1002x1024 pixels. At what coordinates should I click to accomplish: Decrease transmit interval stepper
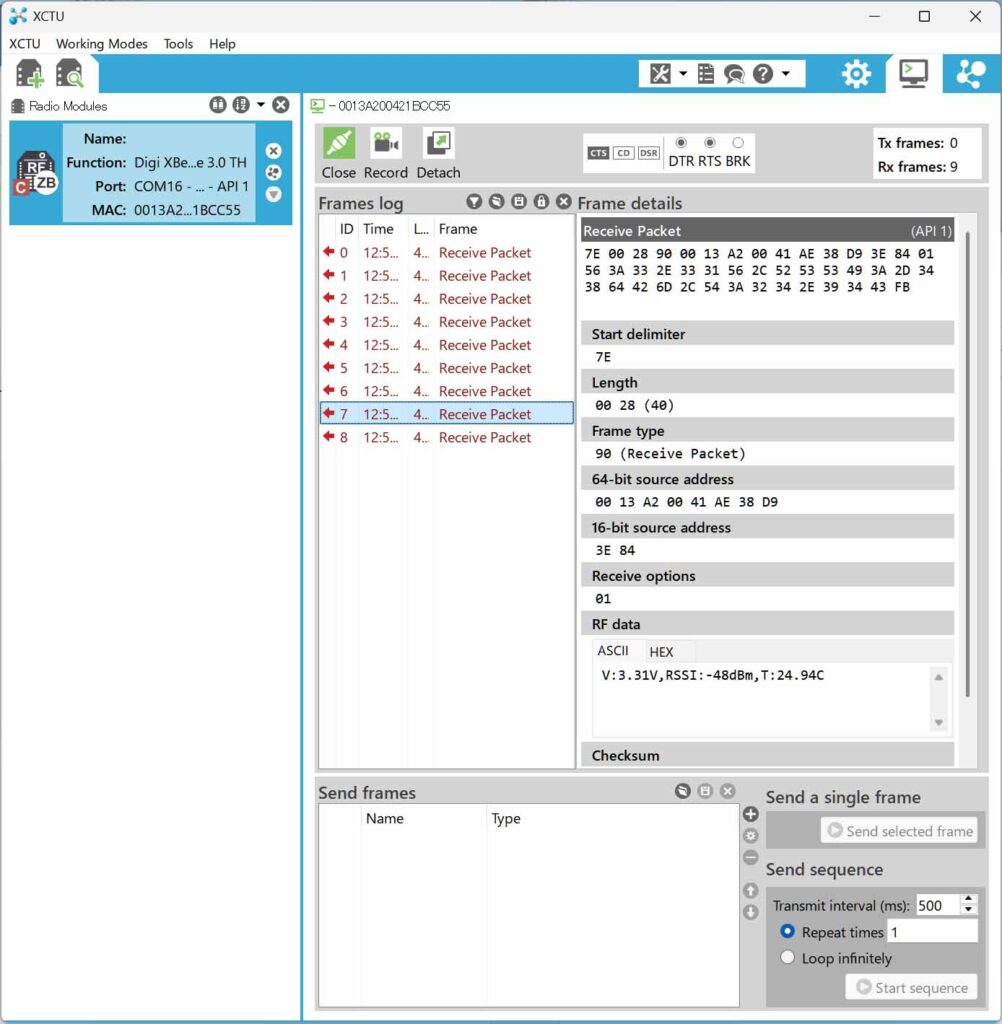pos(969,910)
